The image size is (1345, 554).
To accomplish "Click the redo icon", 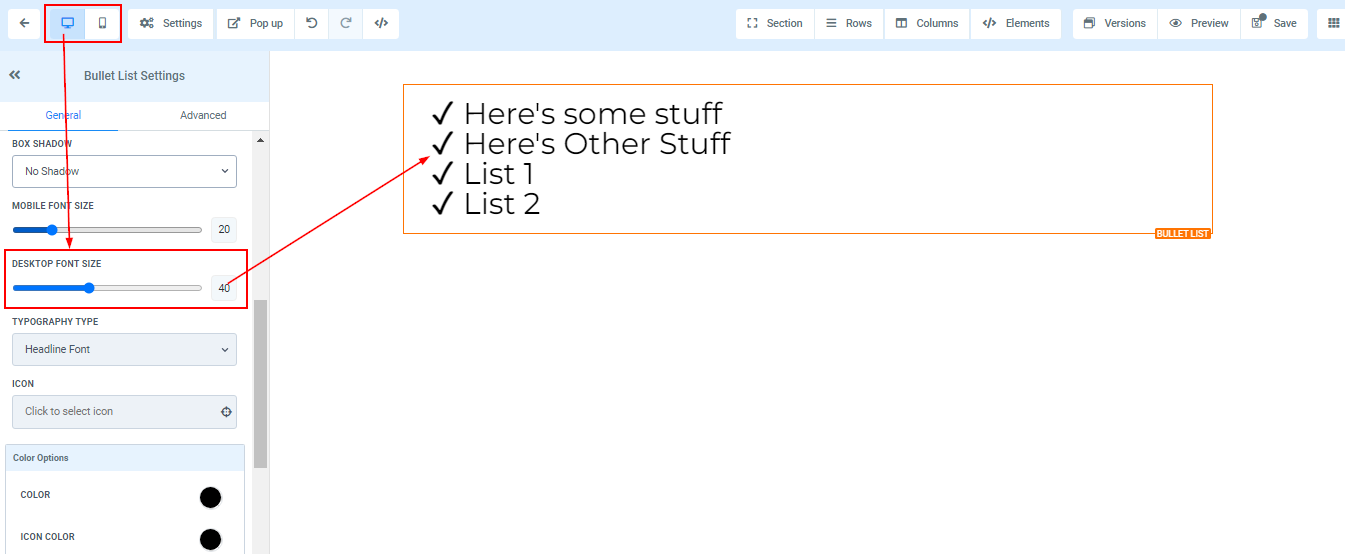I will click(x=346, y=23).
